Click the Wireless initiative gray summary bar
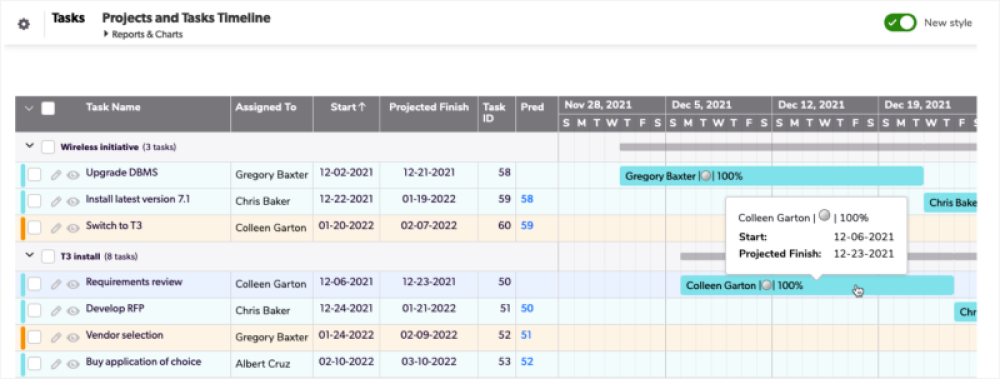The height and width of the screenshot is (379, 1000). [x=798, y=147]
